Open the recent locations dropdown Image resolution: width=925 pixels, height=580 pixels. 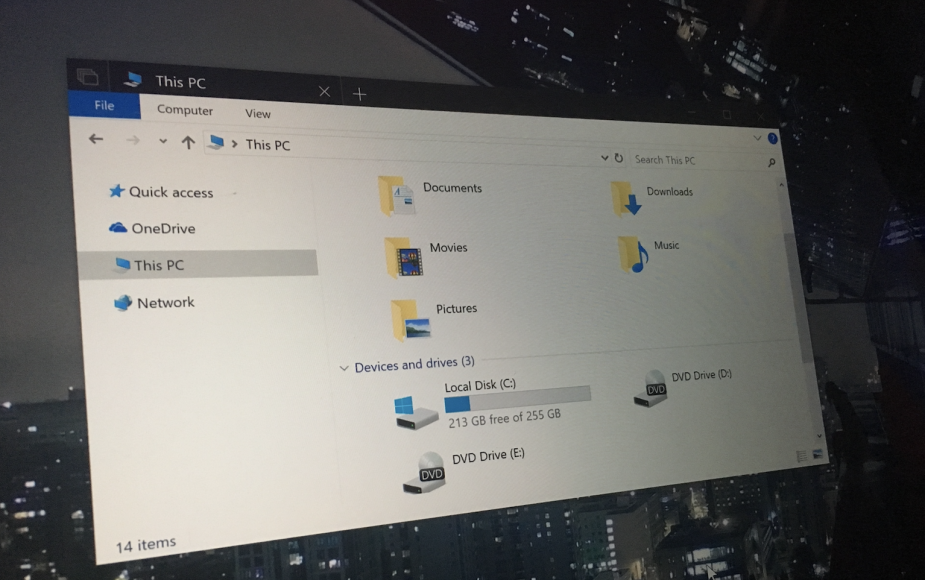pyautogui.click(x=163, y=142)
